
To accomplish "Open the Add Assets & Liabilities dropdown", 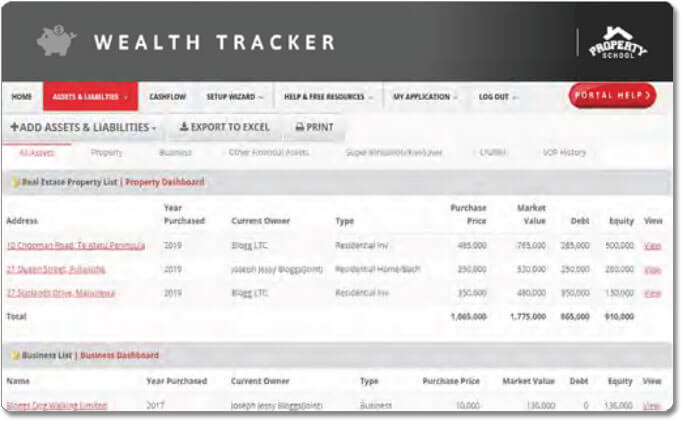I will pyautogui.click(x=83, y=127).
